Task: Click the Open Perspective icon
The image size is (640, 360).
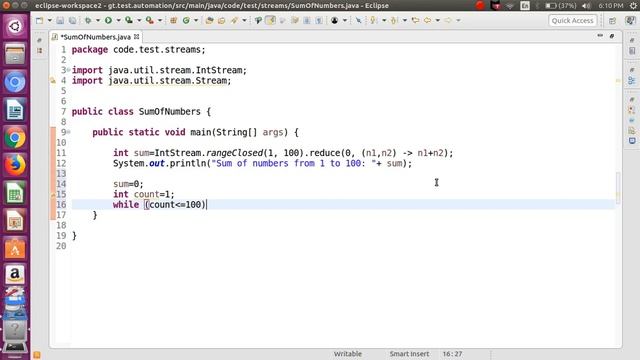Action: tap(612, 20)
